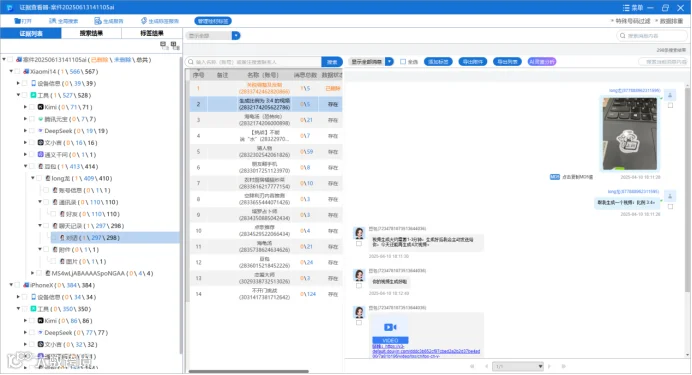Image resolution: width=692 pixels, height=375 pixels.
Task: Collapse the 聊天记录 tree node
Action: point(40,225)
